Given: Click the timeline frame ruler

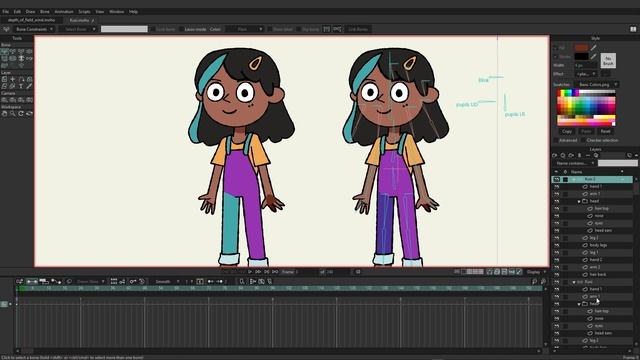Looking at the screenshot, I should pos(280,288).
